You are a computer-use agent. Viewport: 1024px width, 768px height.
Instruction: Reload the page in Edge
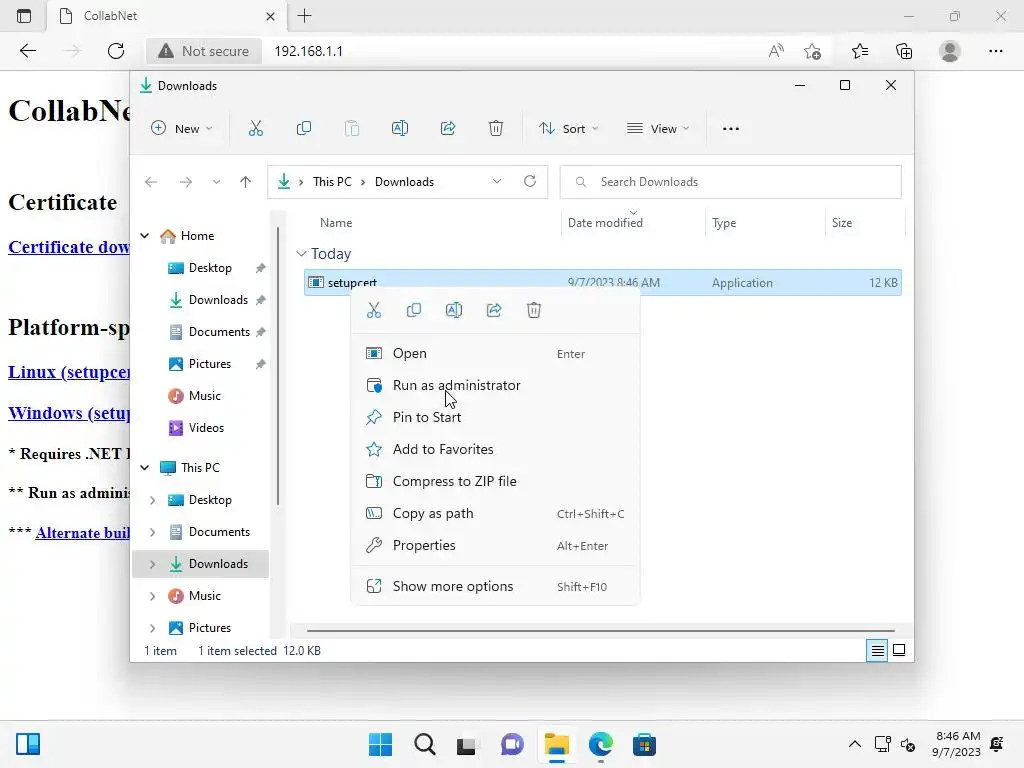tap(116, 51)
